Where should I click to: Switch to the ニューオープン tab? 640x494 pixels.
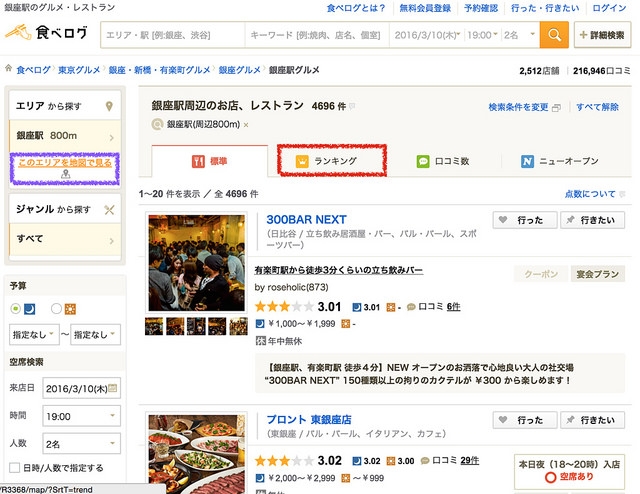[x=560, y=161]
